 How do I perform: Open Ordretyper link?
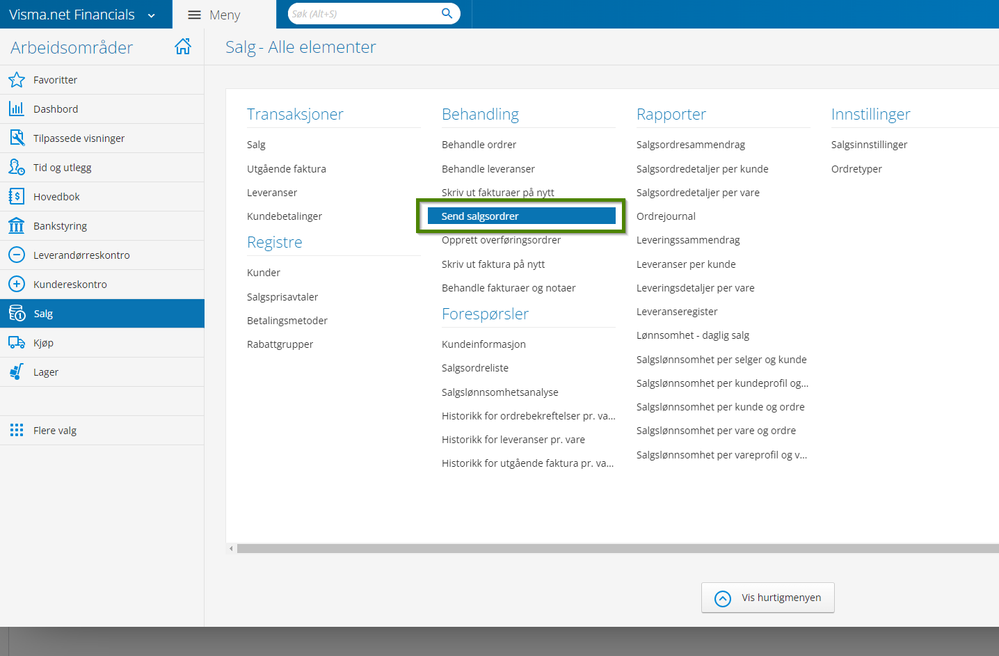[x=856, y=169]
